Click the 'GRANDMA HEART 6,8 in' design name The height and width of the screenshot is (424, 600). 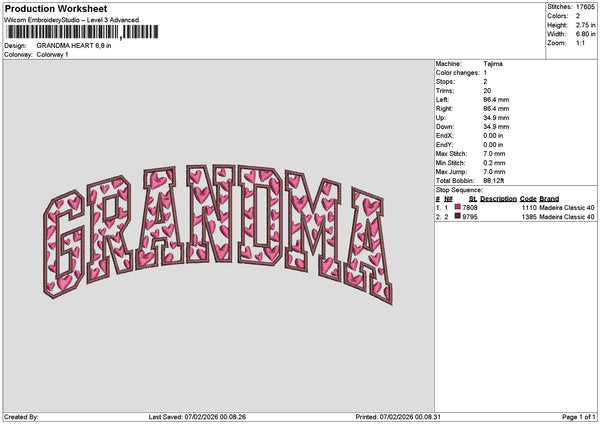74,46
